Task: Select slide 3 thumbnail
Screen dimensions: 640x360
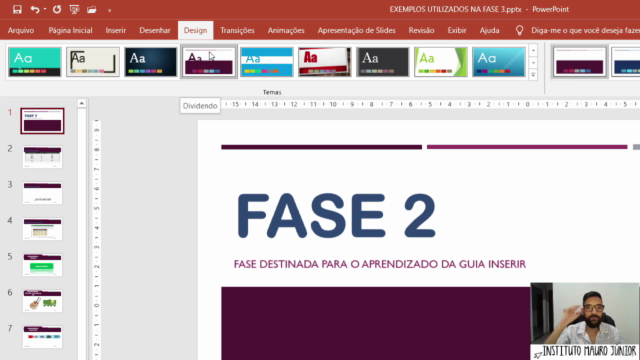Action: [x=42, y=193]
